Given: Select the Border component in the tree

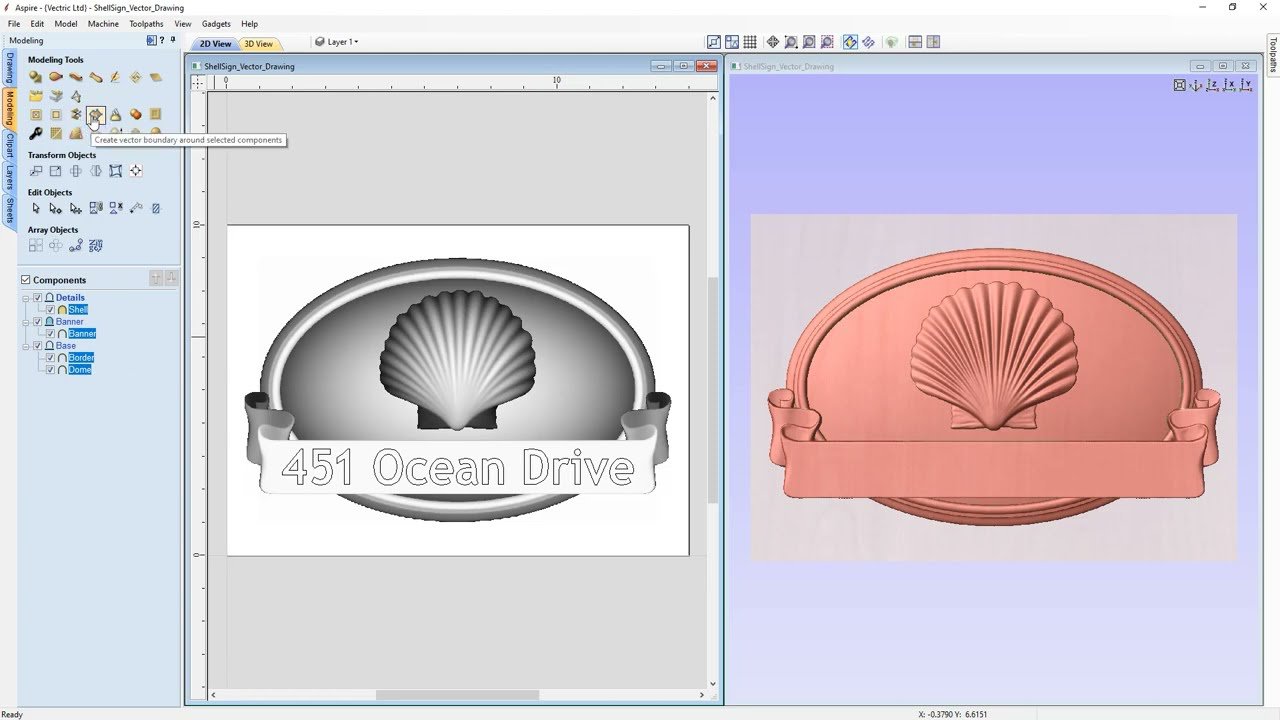Looking at the screenshot, I should [x=80, y=357].
